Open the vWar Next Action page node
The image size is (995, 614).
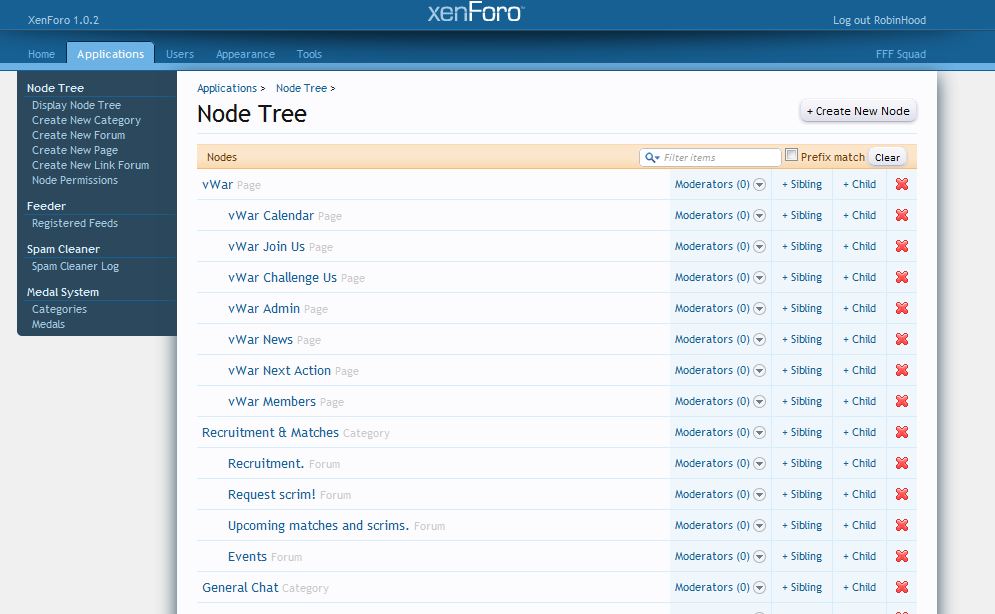coord(279,370)
